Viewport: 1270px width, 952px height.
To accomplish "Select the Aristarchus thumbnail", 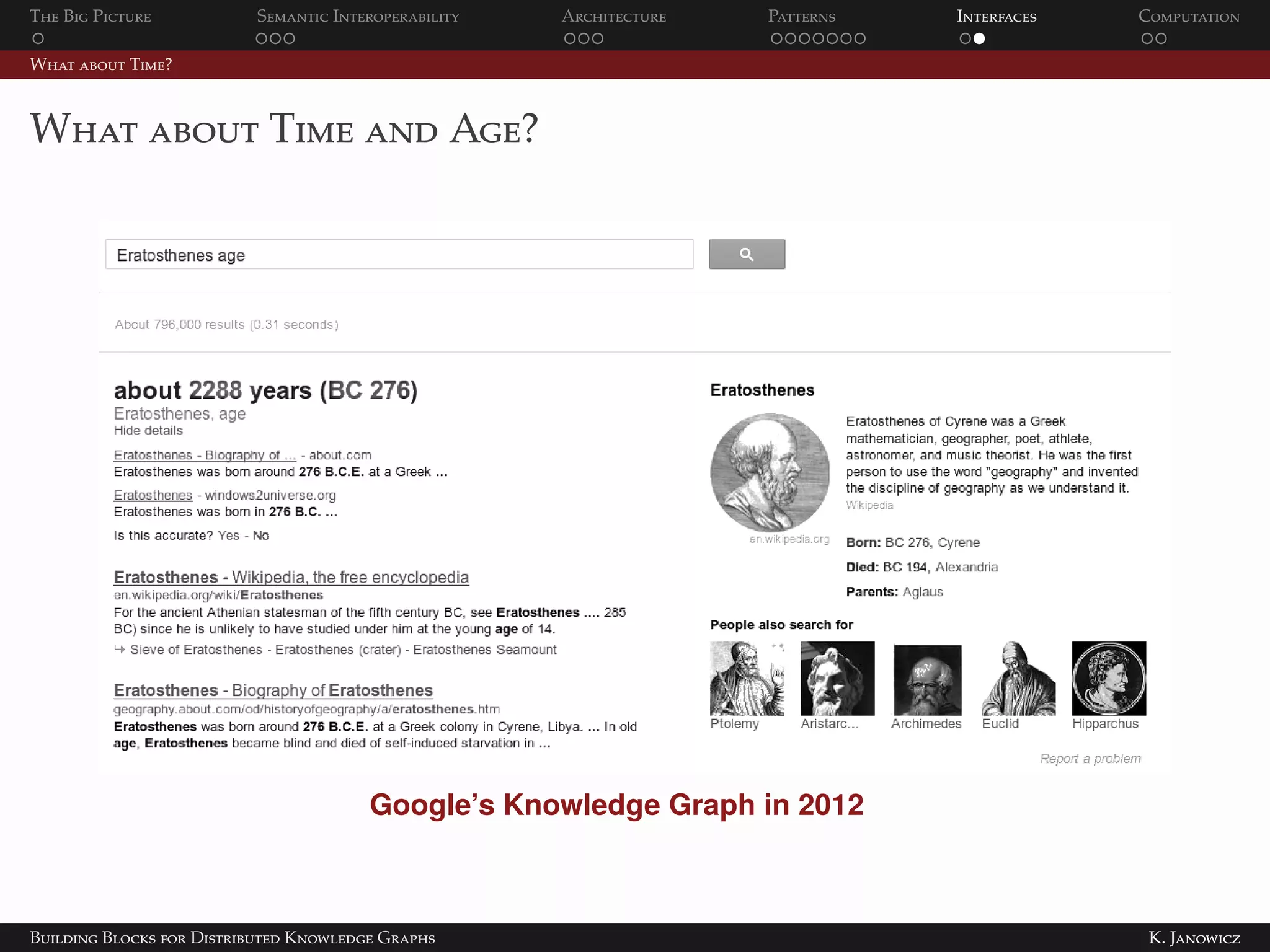I will point(838,679).
